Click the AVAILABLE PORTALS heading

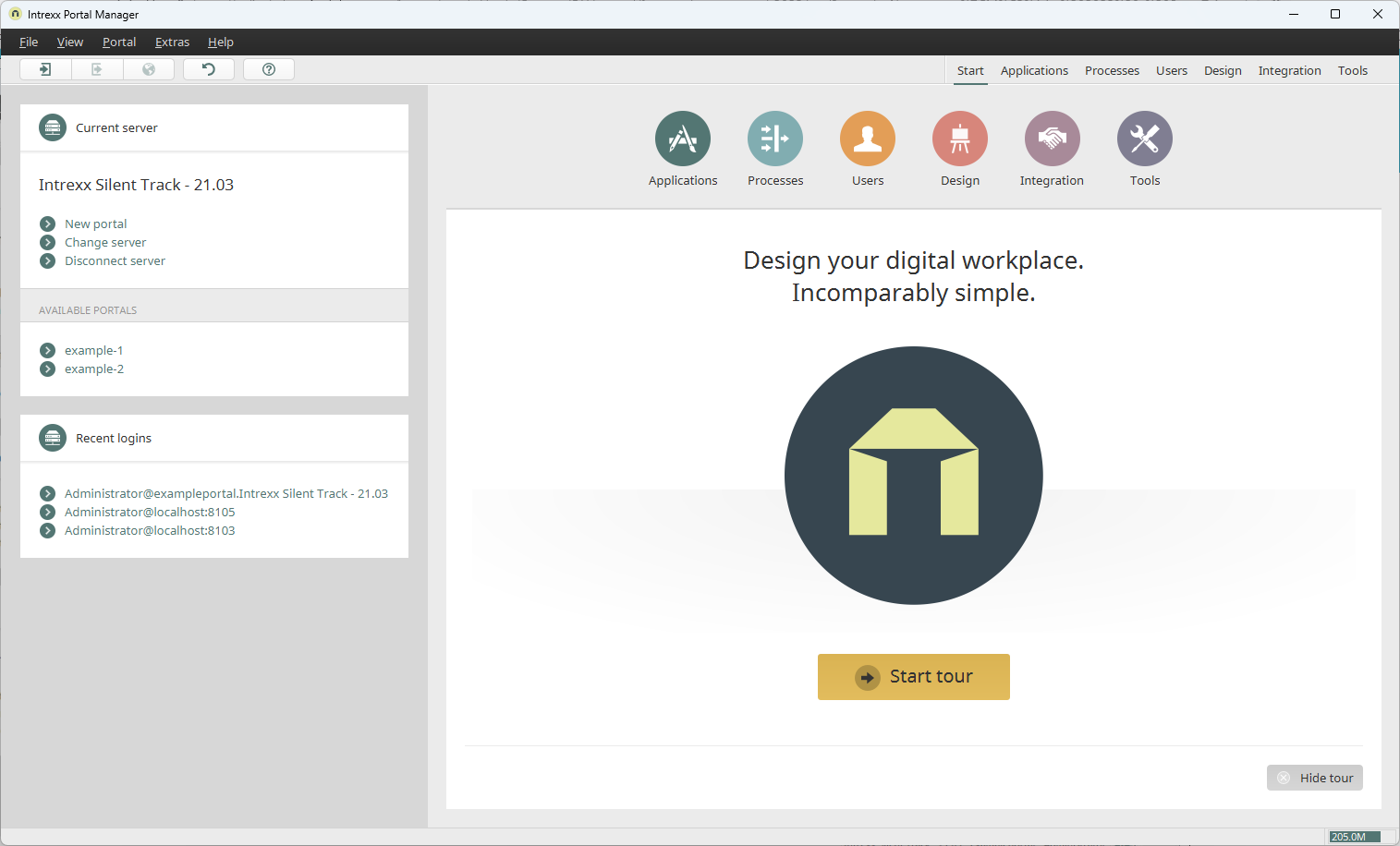(88, 310)
